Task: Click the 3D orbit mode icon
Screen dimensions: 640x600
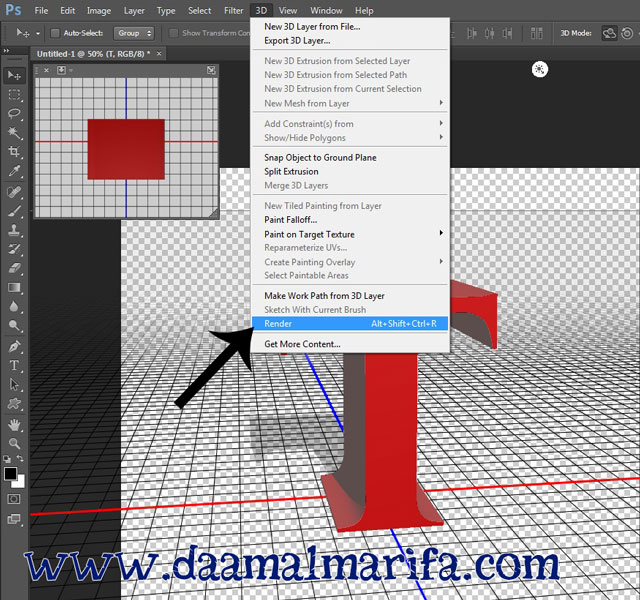Action: pyautogui.click(x=609, y=33)
